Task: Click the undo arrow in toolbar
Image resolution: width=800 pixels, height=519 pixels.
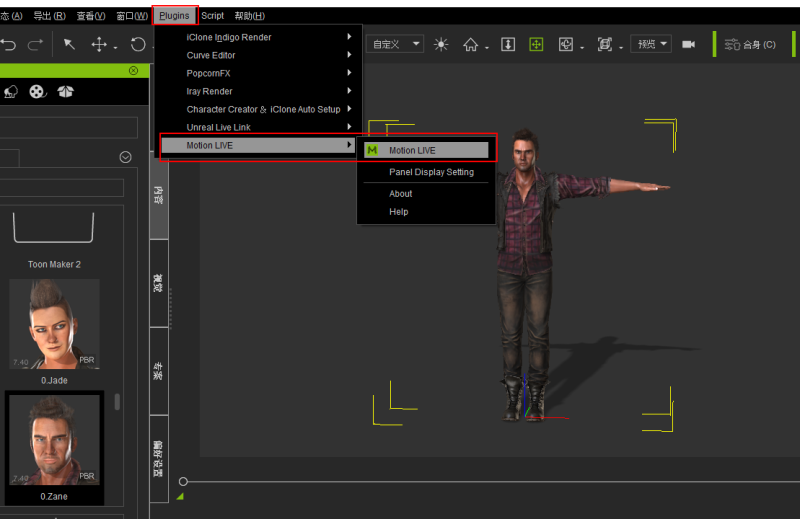Action: click(x=9, y=45)
